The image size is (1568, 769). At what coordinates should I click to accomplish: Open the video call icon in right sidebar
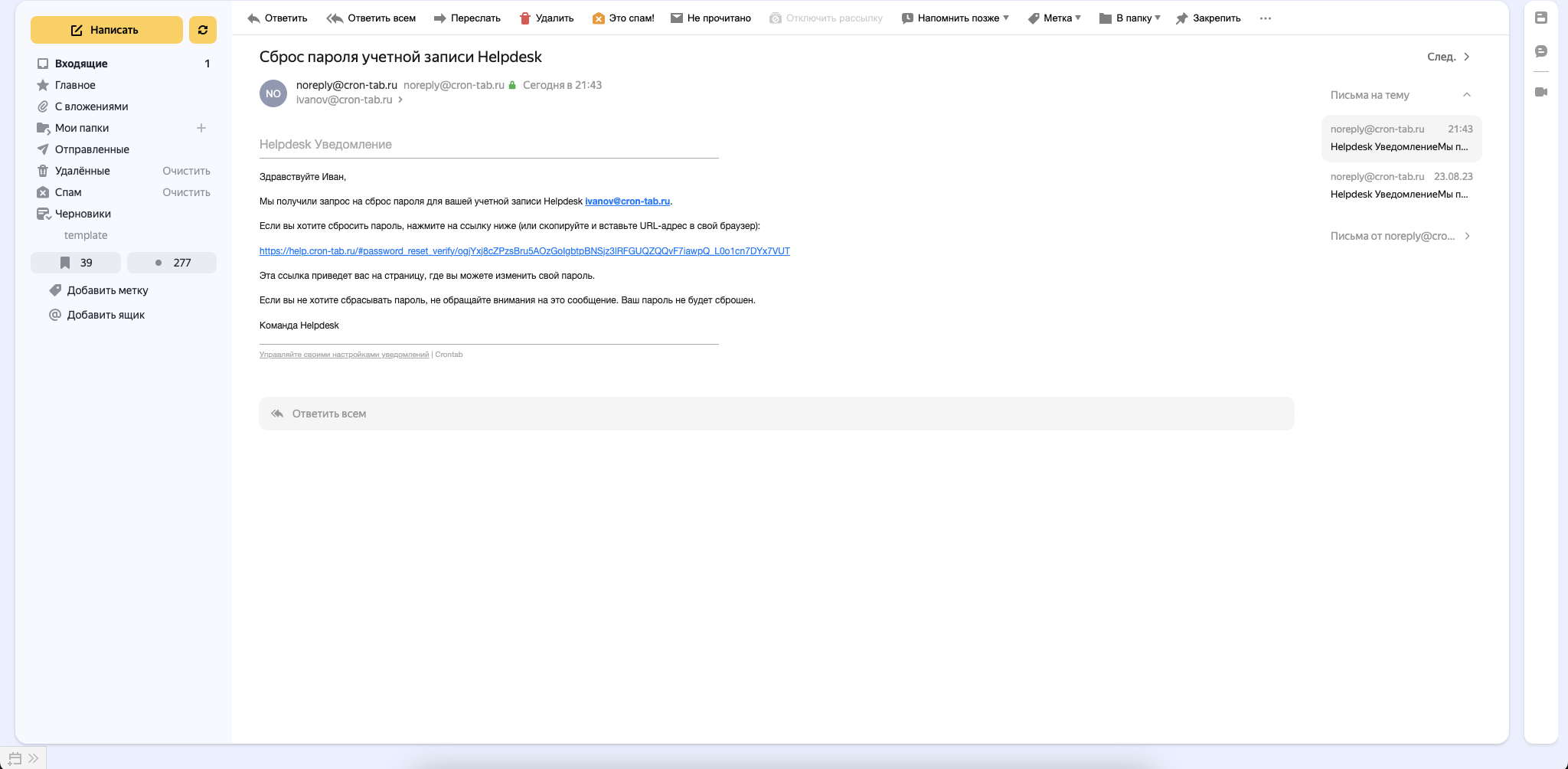coord(1541,92)
